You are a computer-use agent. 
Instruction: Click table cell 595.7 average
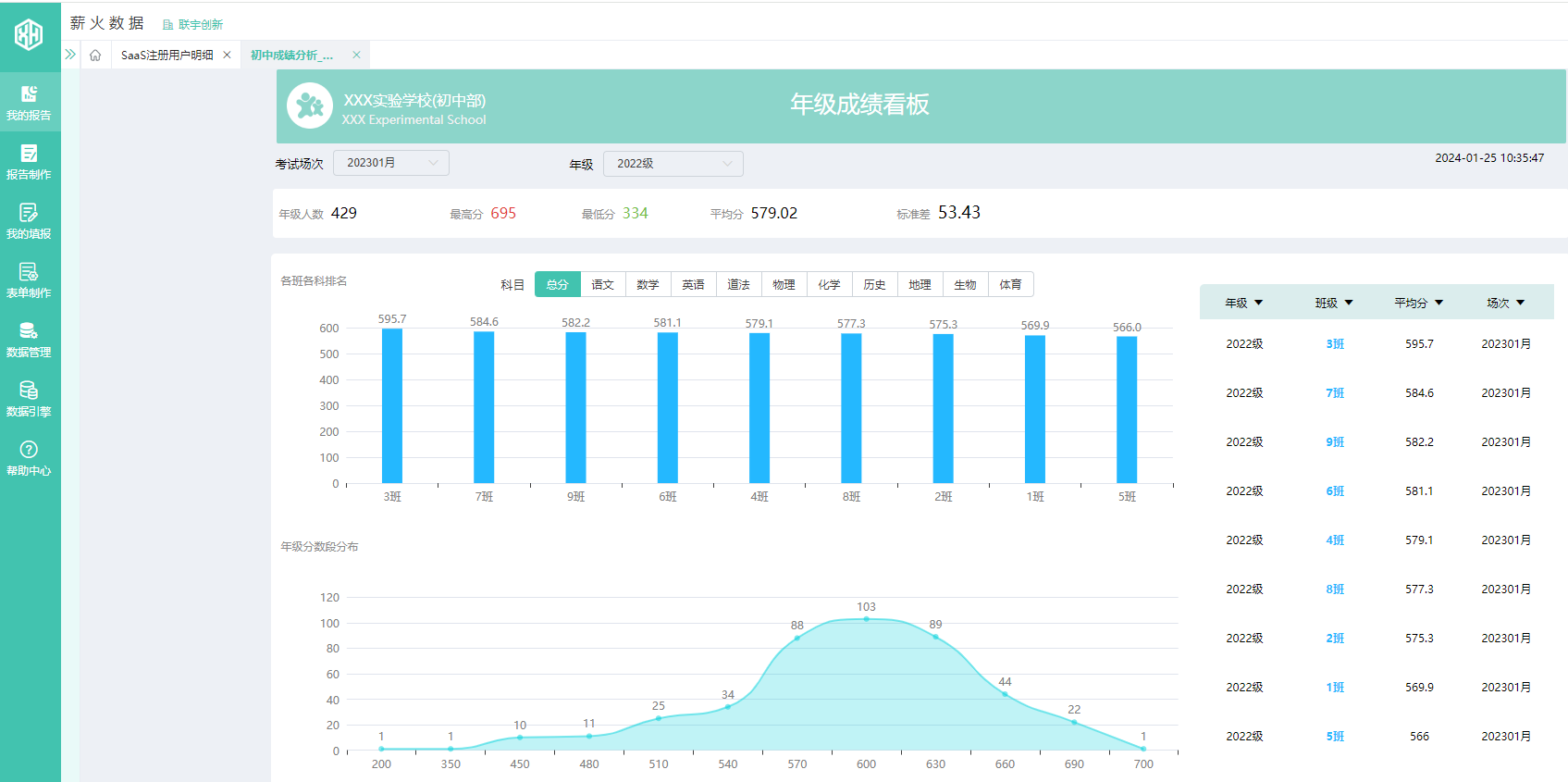(1419, 344)
